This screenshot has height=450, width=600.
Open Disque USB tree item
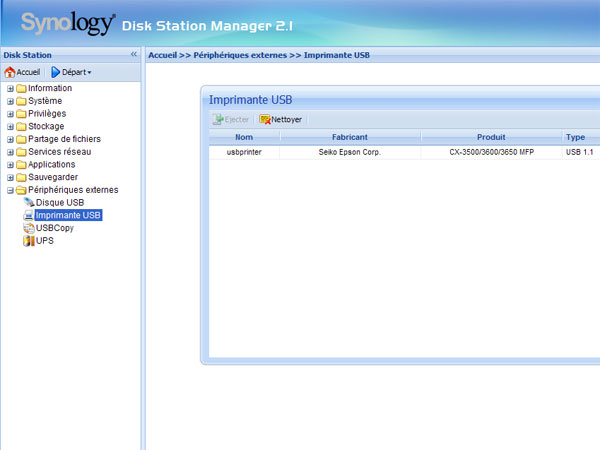60,202
